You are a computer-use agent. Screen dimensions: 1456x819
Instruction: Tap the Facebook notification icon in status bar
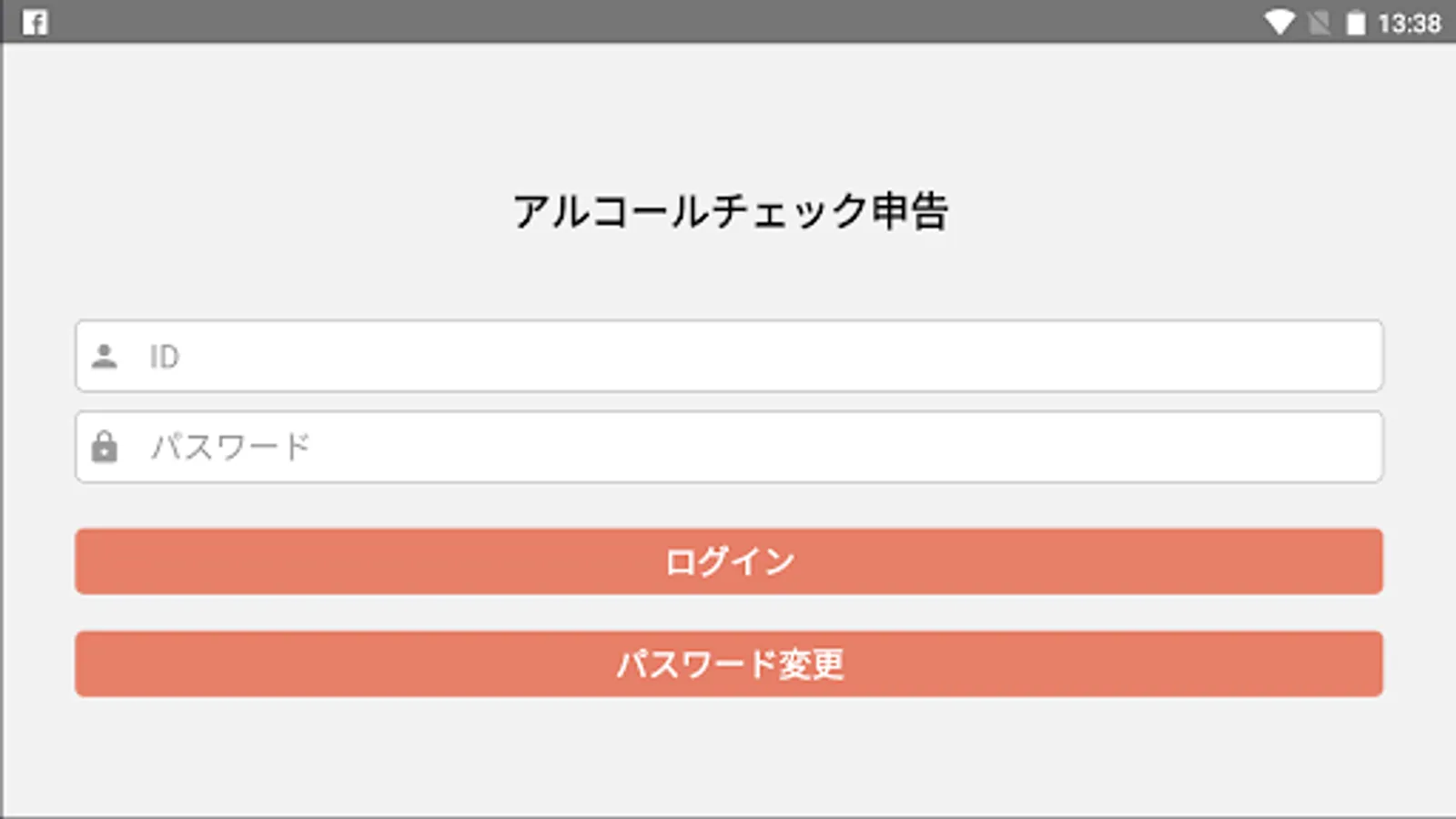[35, 22]
